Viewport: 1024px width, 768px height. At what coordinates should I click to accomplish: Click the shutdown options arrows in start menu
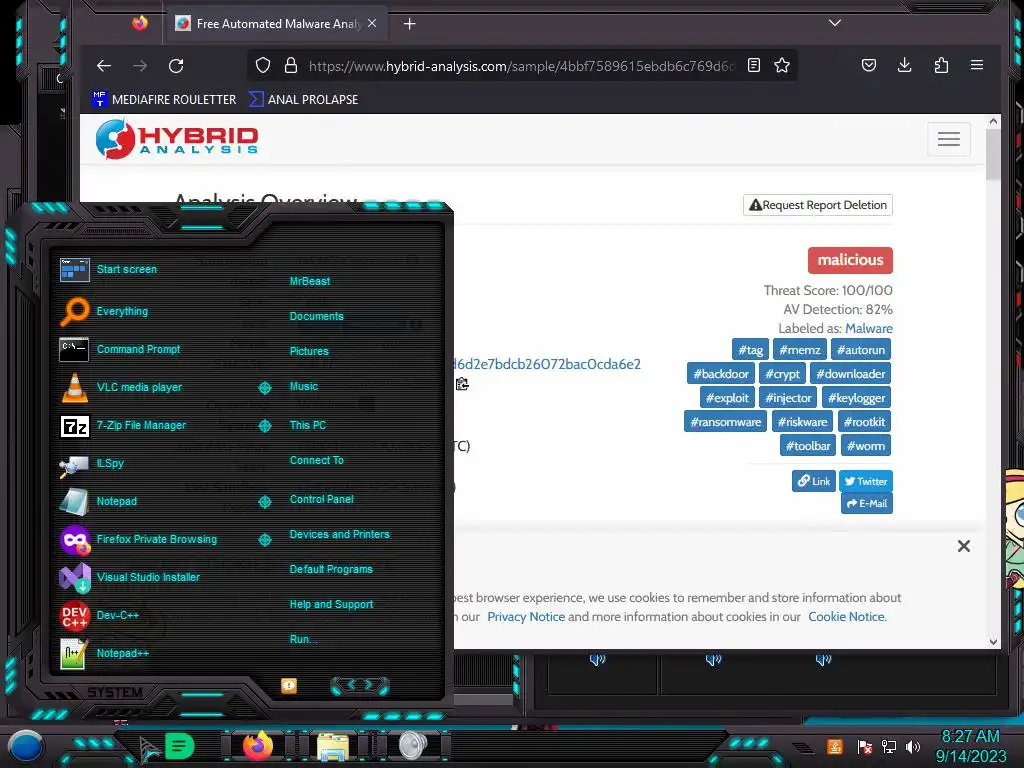(x=360, y=685)
